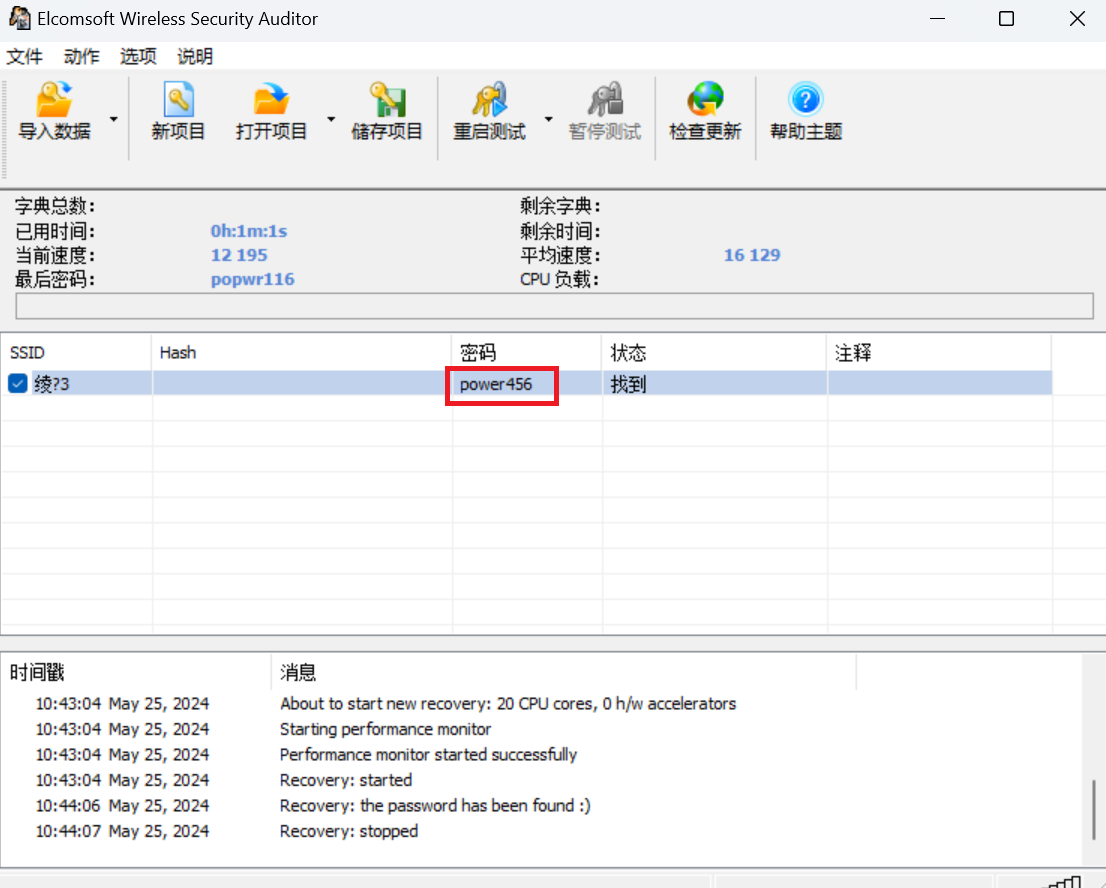Viewport: 1106px width, 888px height.
Task: Open a project via 打开项目 icon
Action: 271,99
